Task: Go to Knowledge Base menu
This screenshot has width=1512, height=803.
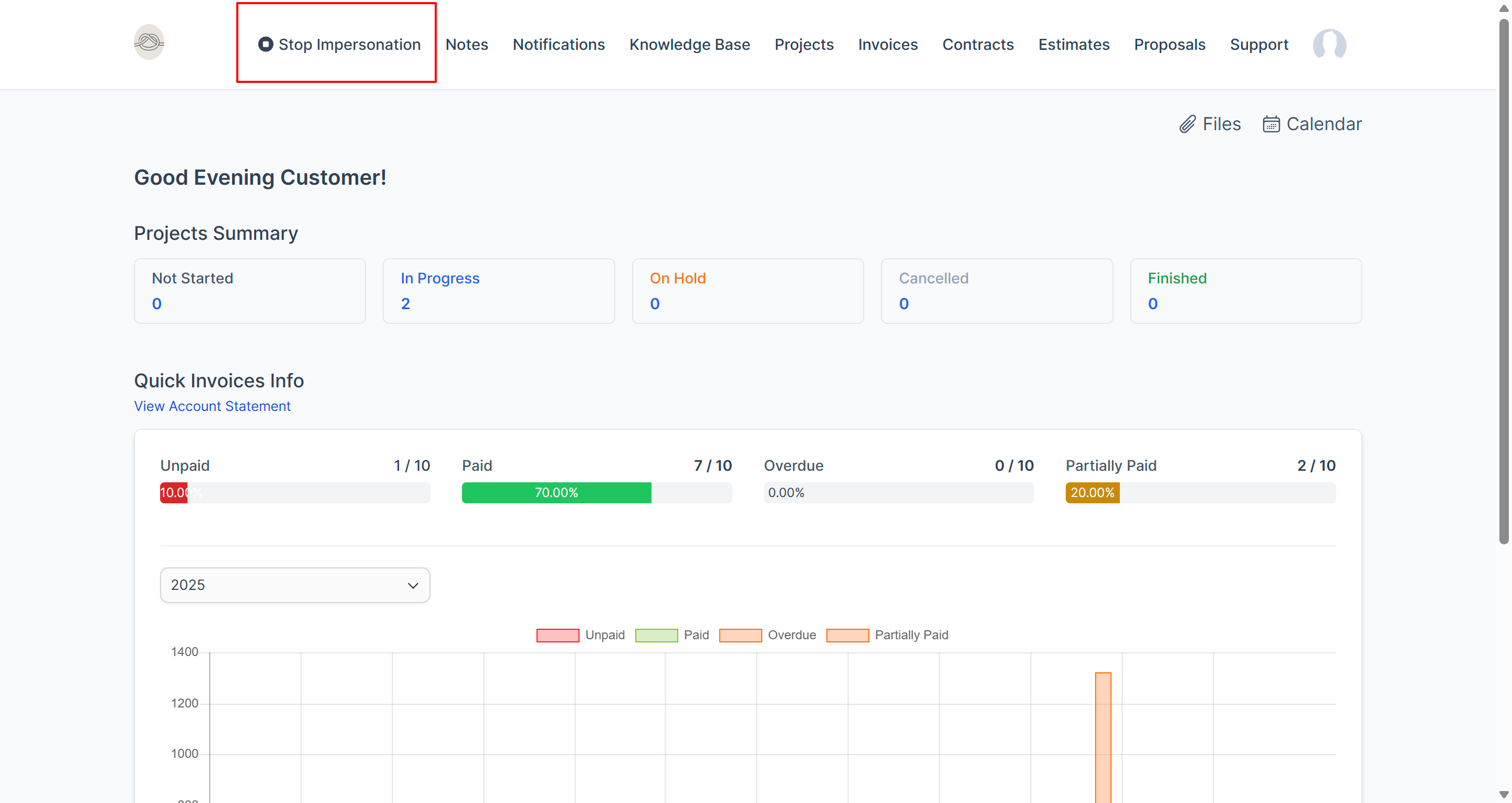Action: pyautogui.click(x=689, y=45)
